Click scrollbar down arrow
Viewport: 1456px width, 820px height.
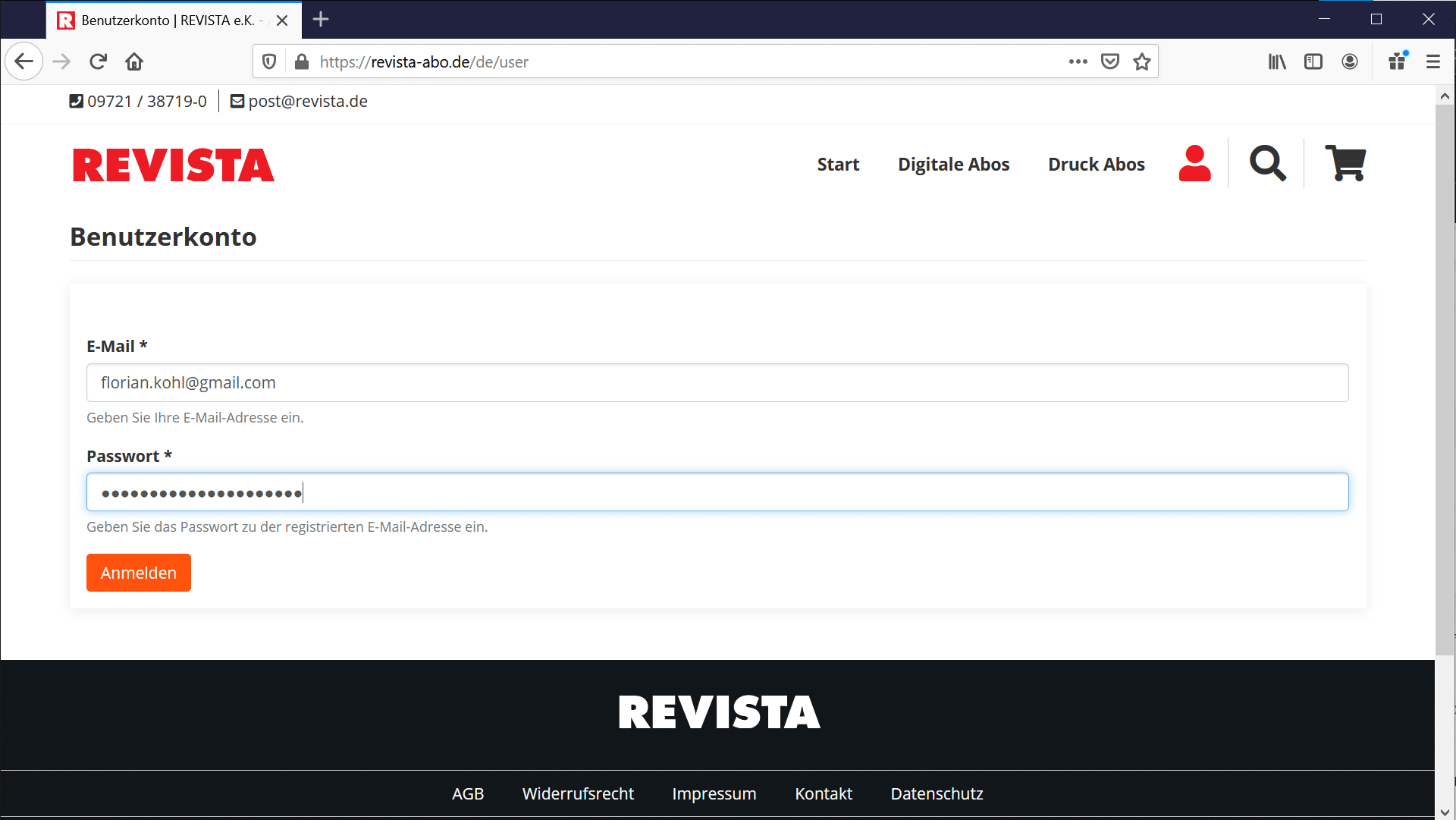(x=1445, y=812)
